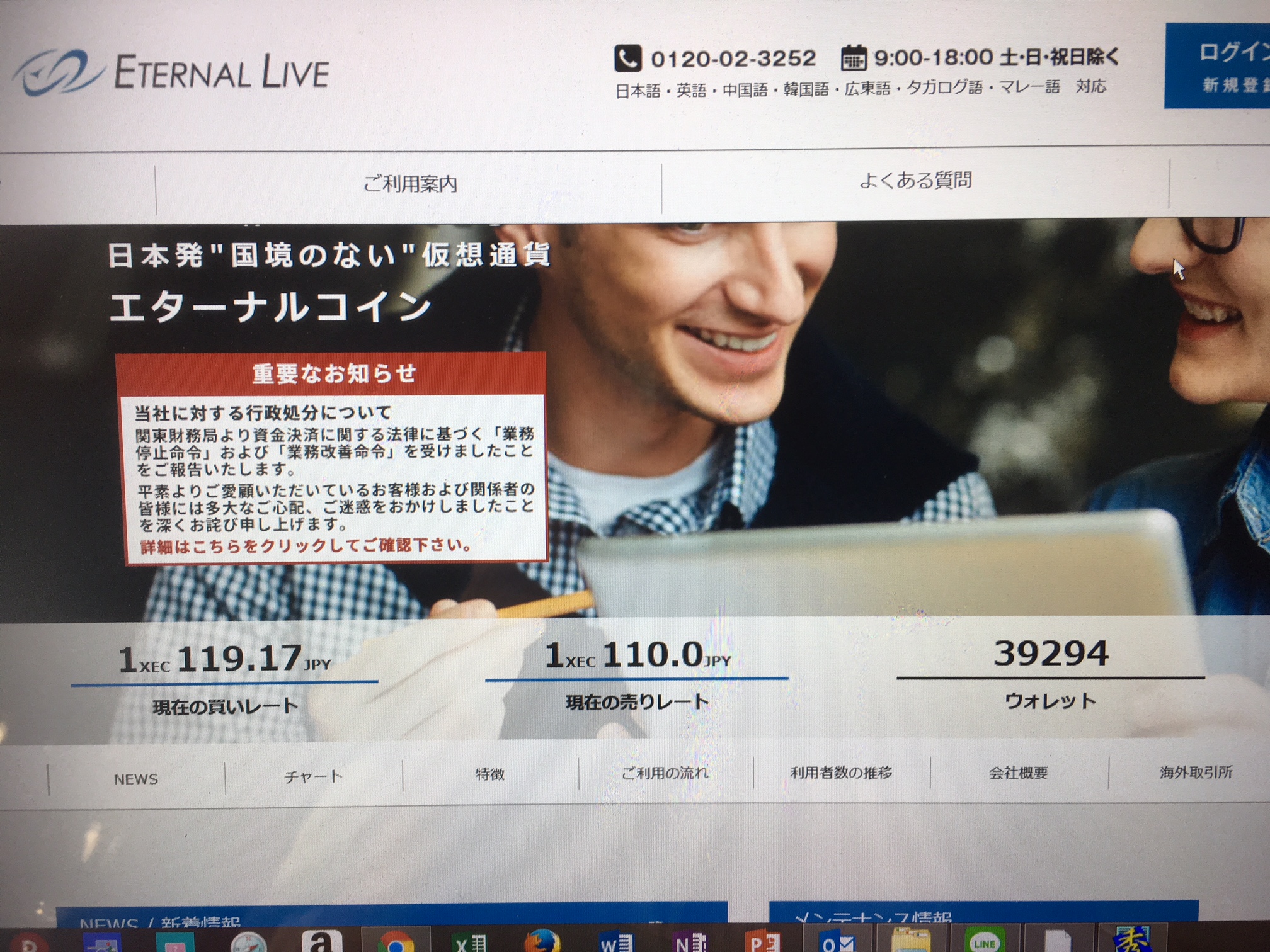Open the ご利用案内 menu item
1270x952 pixels.
(409, 184)
